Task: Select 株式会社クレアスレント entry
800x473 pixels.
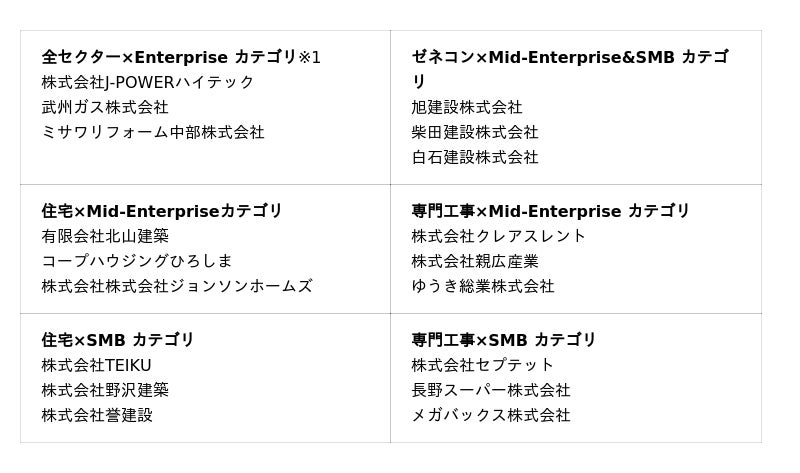Action: 498,236
